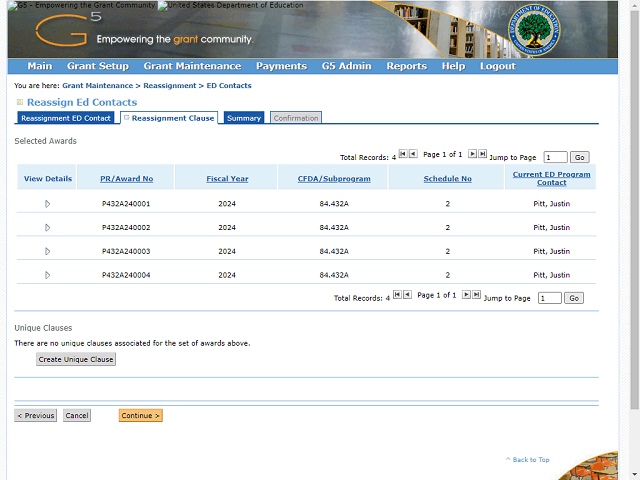Switch to Reassignment ED Contact tab
Viewport: 640px width, 480px height.
66,118
